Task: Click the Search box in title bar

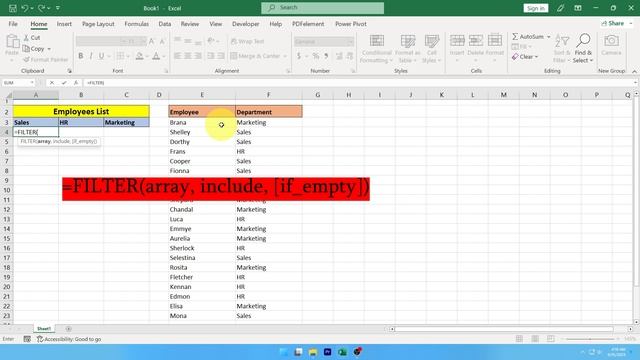Action: (x=322, y=8)
